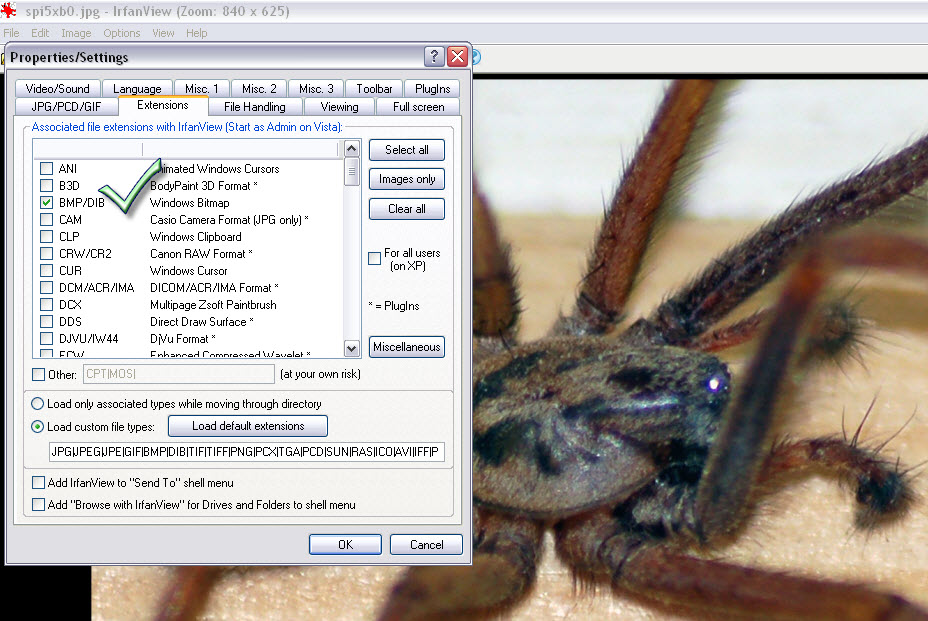
Task: Click the help question mark button
Action: (434, 56)
